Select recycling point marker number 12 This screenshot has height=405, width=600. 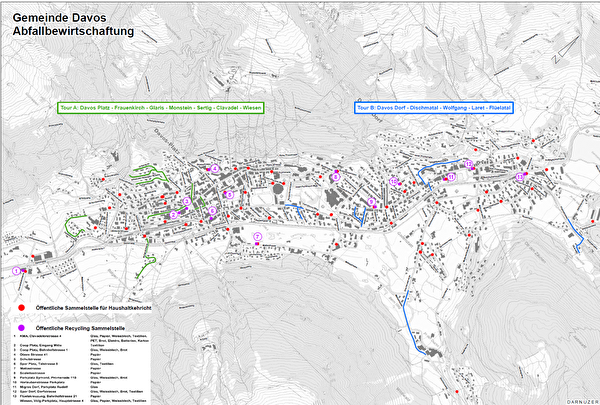click(468, 163)
